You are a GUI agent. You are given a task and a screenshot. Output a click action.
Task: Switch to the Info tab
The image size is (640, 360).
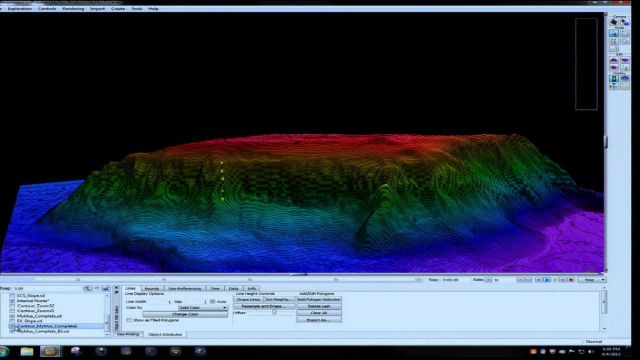pos(251,289)
